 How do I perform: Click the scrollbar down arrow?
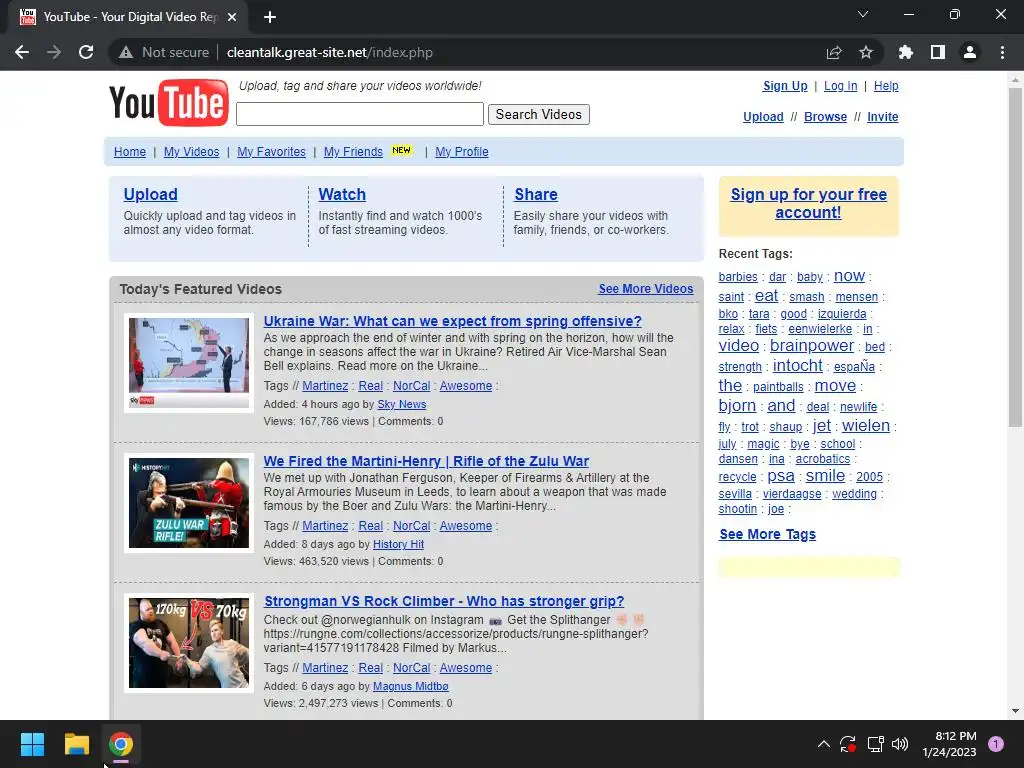(x=1015, y=711)
